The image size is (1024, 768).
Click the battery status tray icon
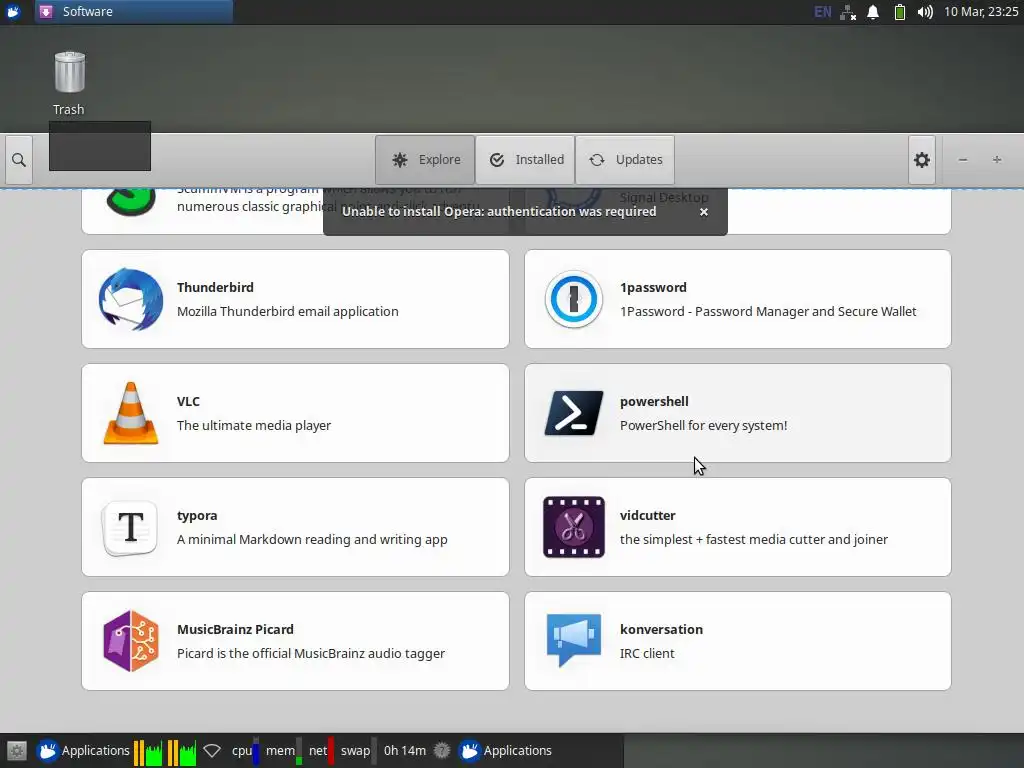[x=899, y=12]
